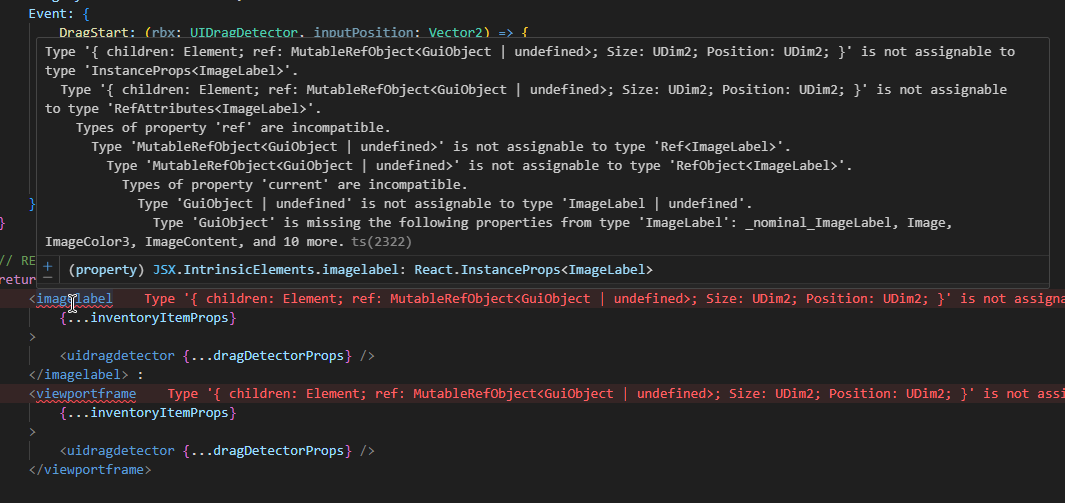
Task: Click React.InstanceProps<ImageLabel> in hover signature
Action: (x=534, y=270)
